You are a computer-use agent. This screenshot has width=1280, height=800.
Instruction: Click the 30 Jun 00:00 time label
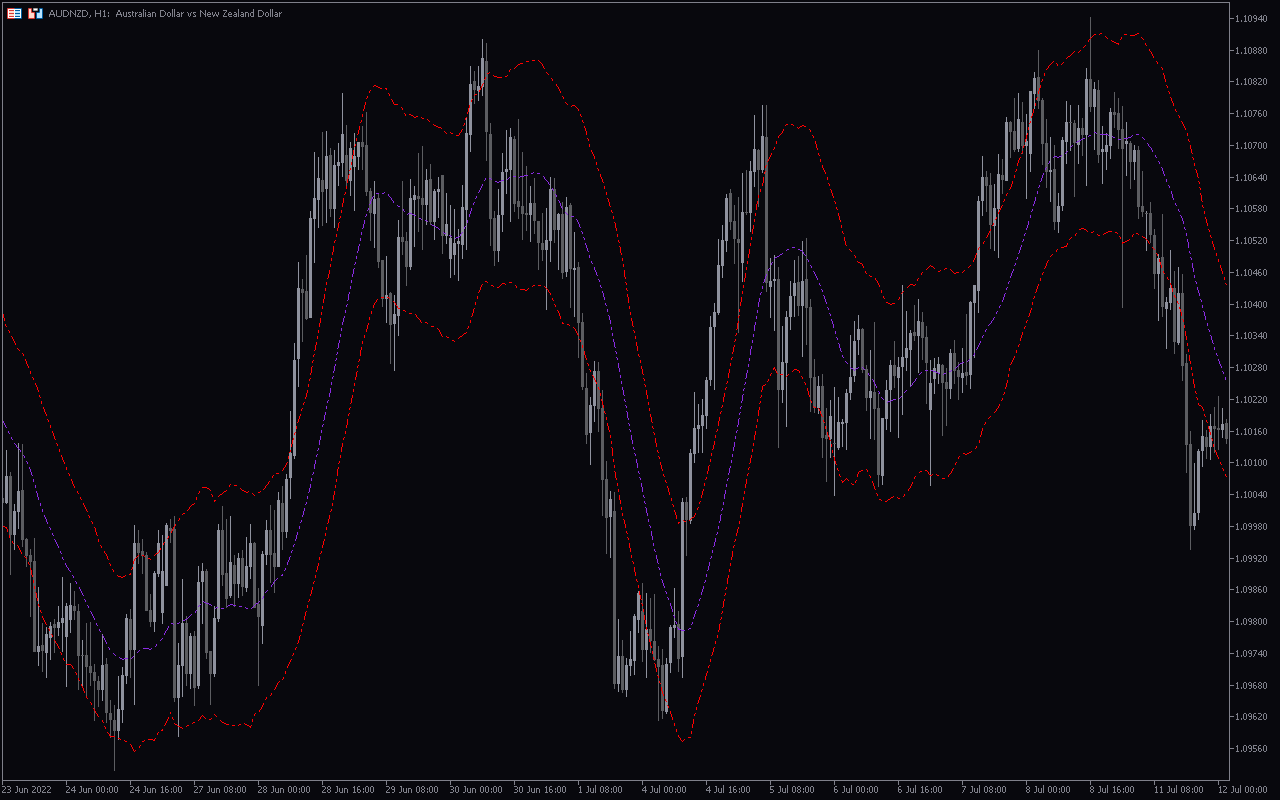pyautogui.click(x=476, y=790)
